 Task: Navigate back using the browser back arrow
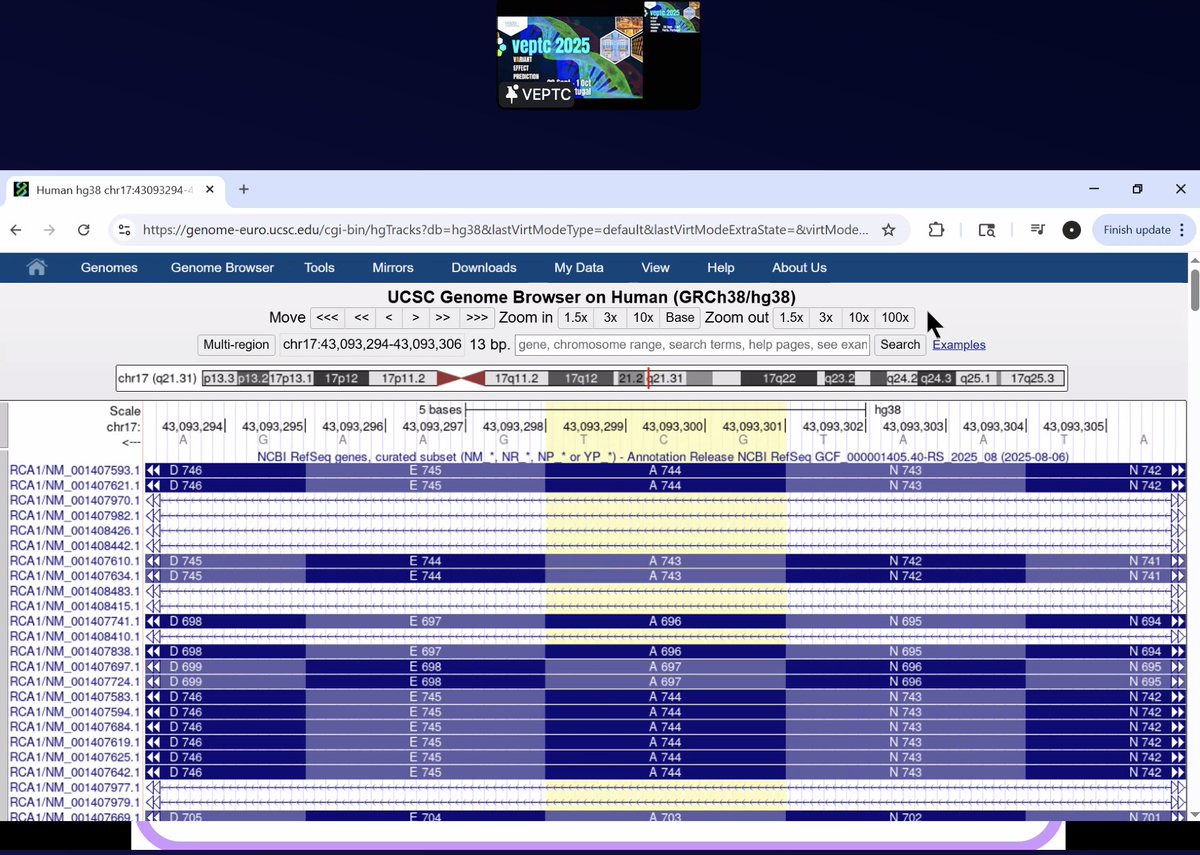point(15,229)
